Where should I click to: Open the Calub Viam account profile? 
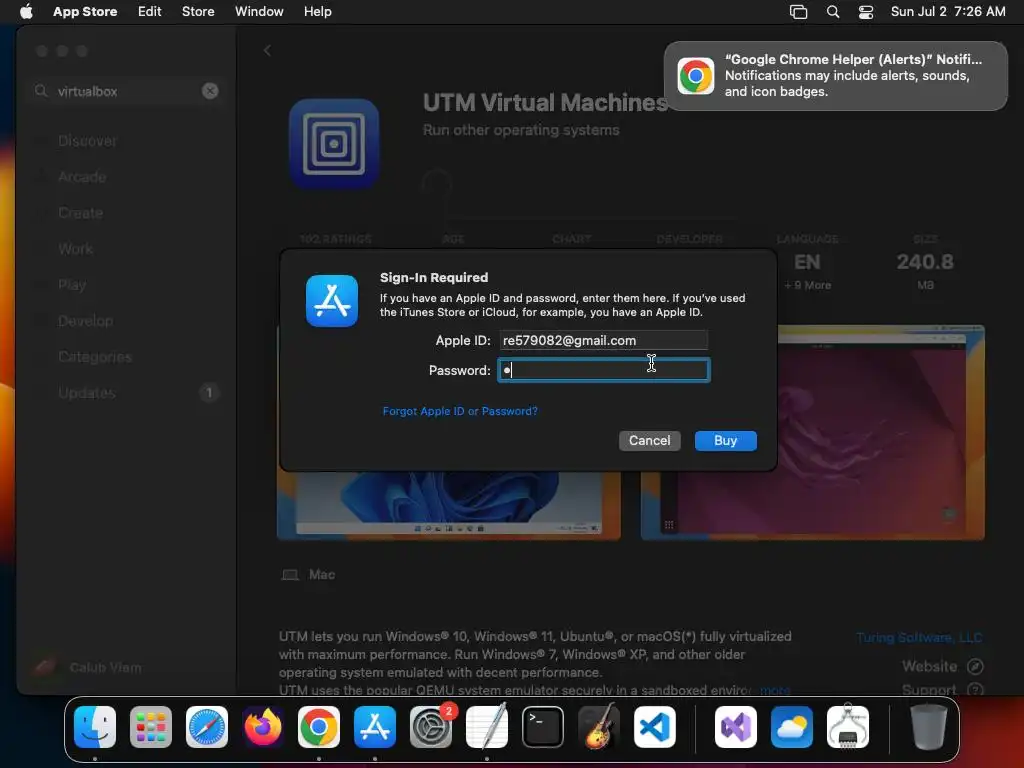[88, 667]
